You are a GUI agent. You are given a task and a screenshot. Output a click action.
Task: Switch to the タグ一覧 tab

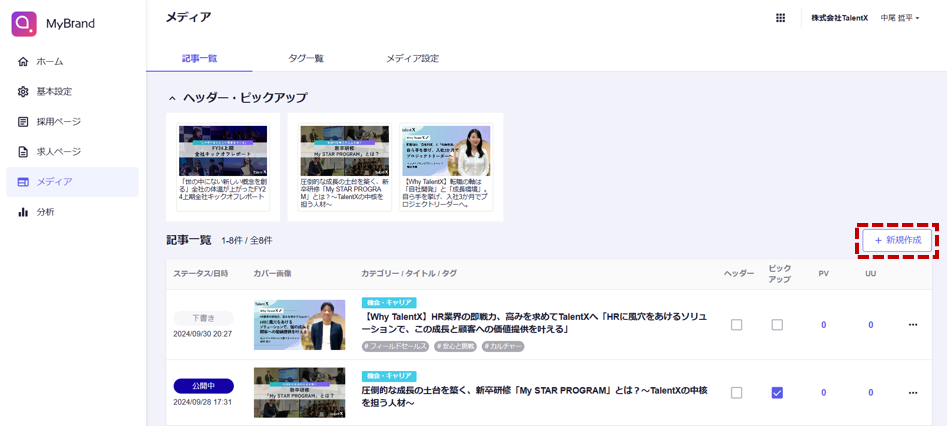point(305,59)
